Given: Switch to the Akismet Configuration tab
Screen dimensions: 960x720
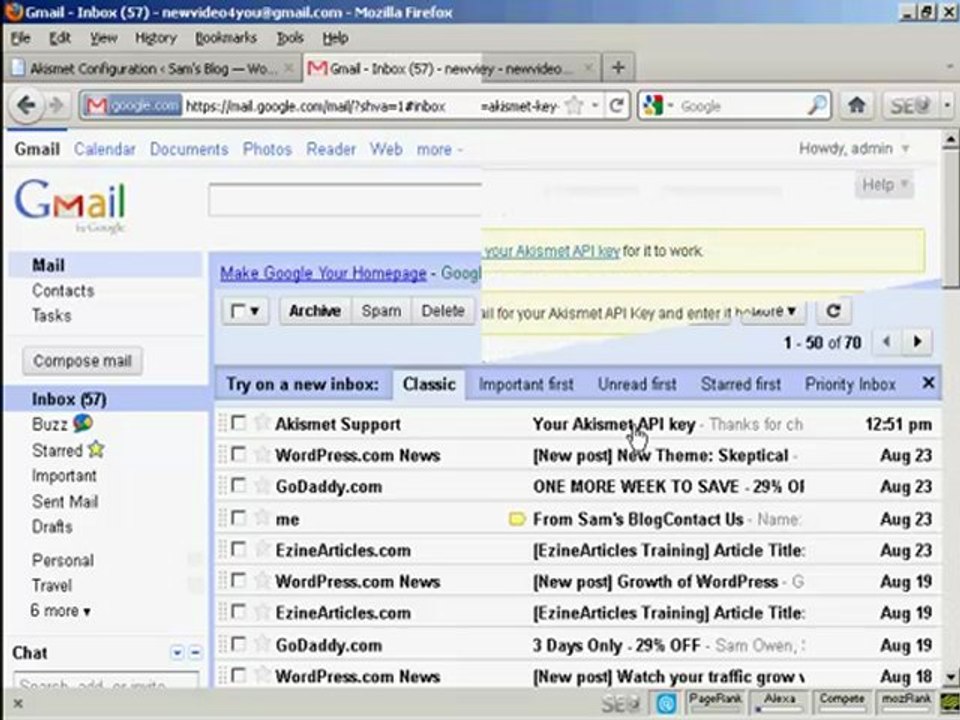Looking at the screenshot, I should click(x=153, y=69).
